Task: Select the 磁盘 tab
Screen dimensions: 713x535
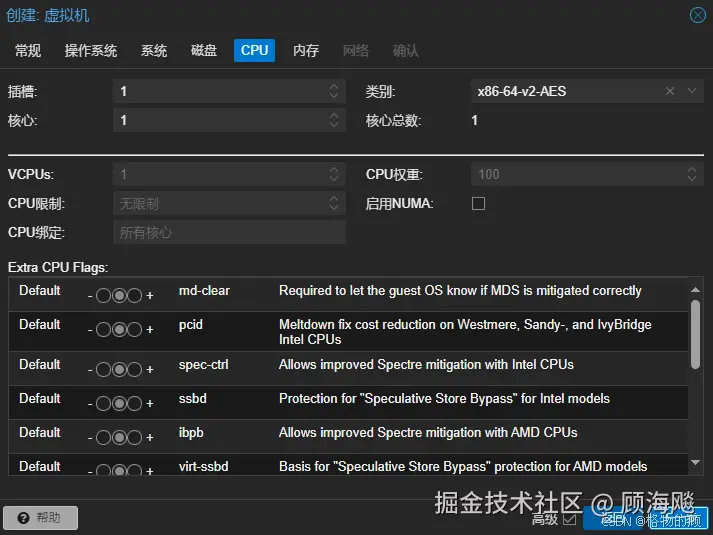Action: tap(204, 50)
